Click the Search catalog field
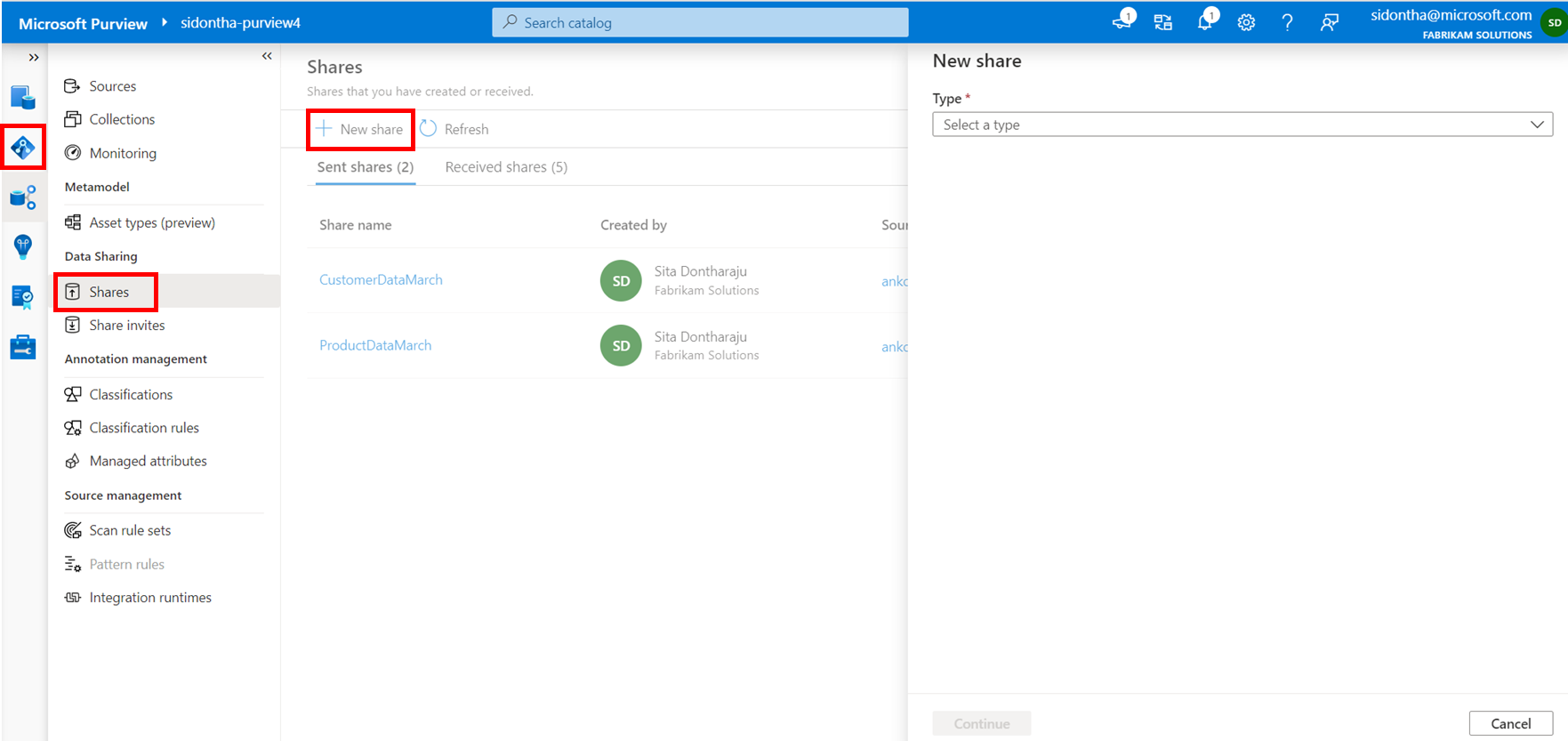Viewport: 1568px width, 741px height. tap(700, 23)
